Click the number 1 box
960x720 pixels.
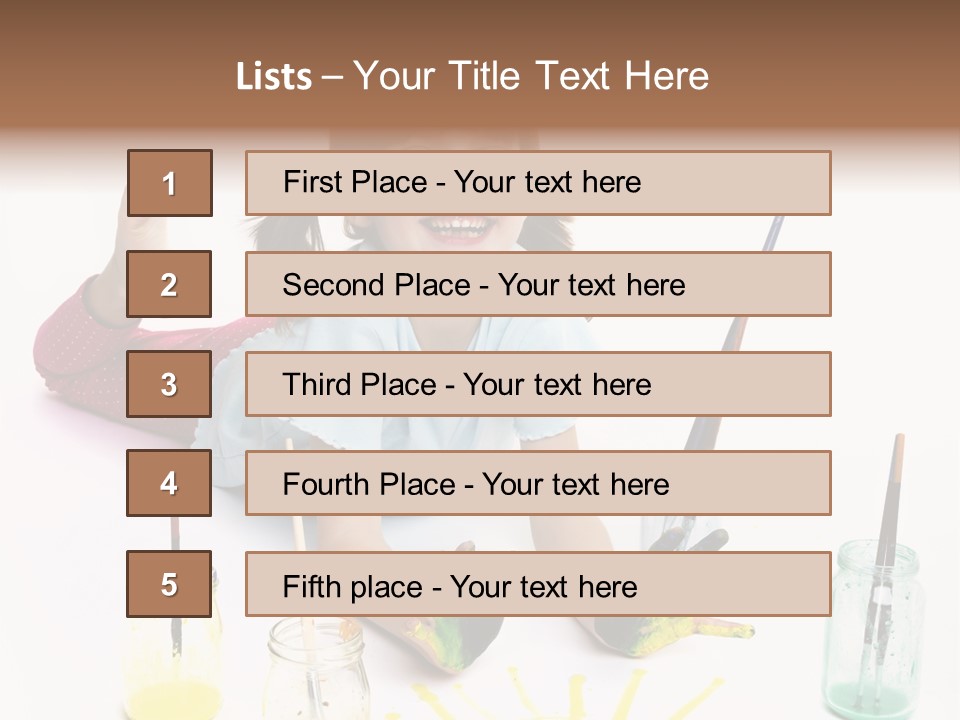[169, 183]
